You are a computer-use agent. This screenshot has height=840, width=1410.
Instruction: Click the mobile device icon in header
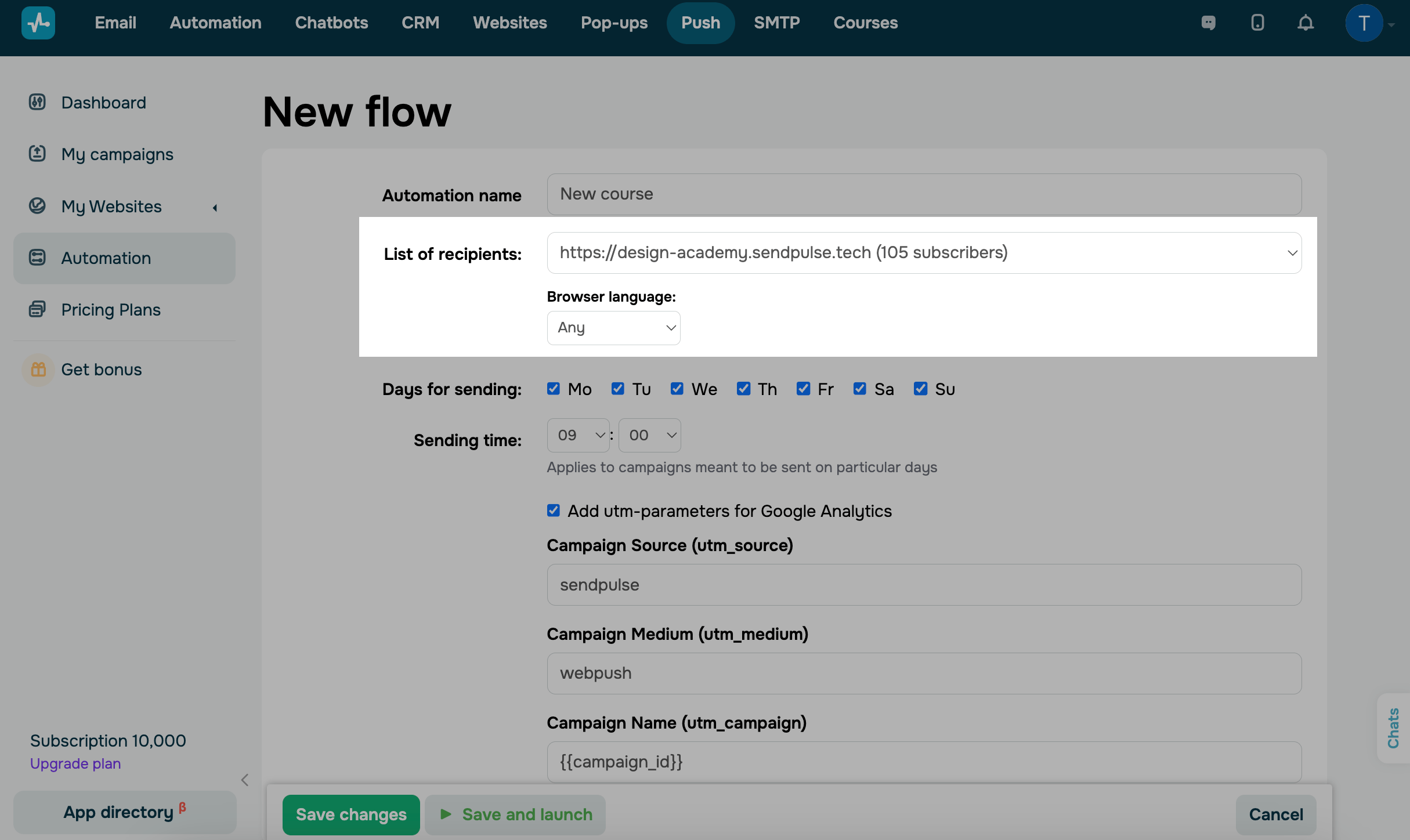click(1257, 23)
